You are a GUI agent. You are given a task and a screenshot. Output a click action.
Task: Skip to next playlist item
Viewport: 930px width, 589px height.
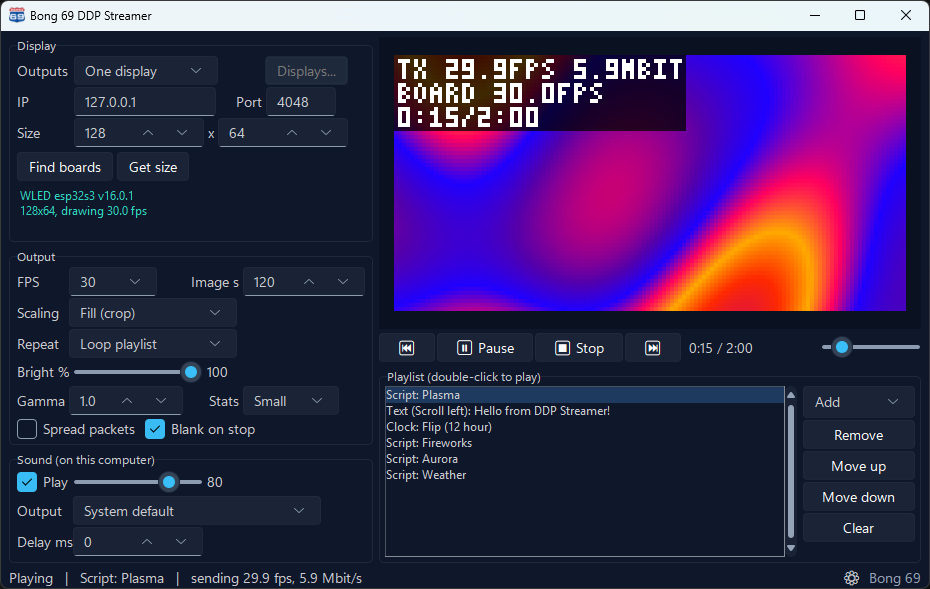pyautogui.click(x=652, y=348)
